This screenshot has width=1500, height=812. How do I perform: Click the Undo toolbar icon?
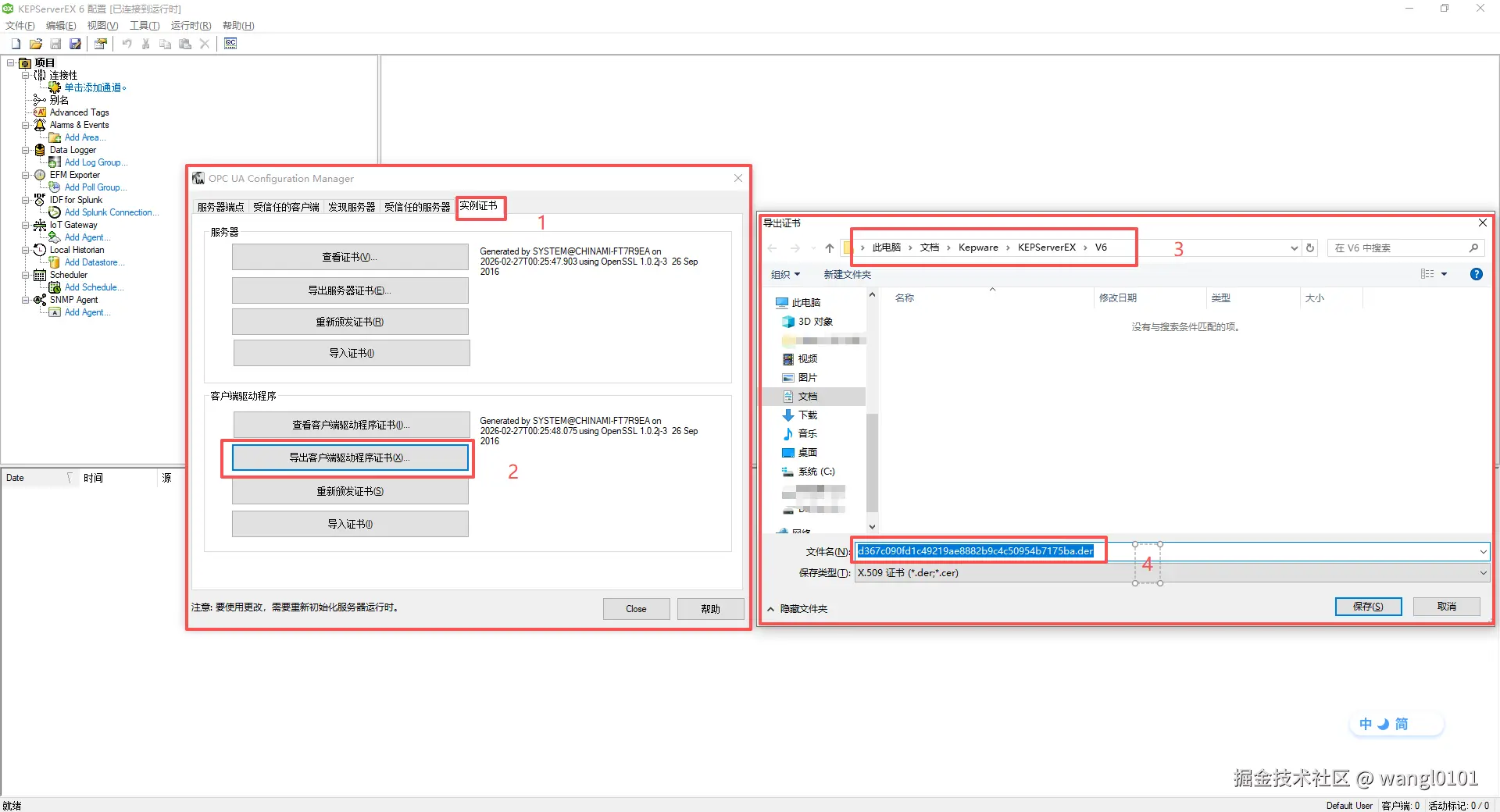(x=127, y=44)
